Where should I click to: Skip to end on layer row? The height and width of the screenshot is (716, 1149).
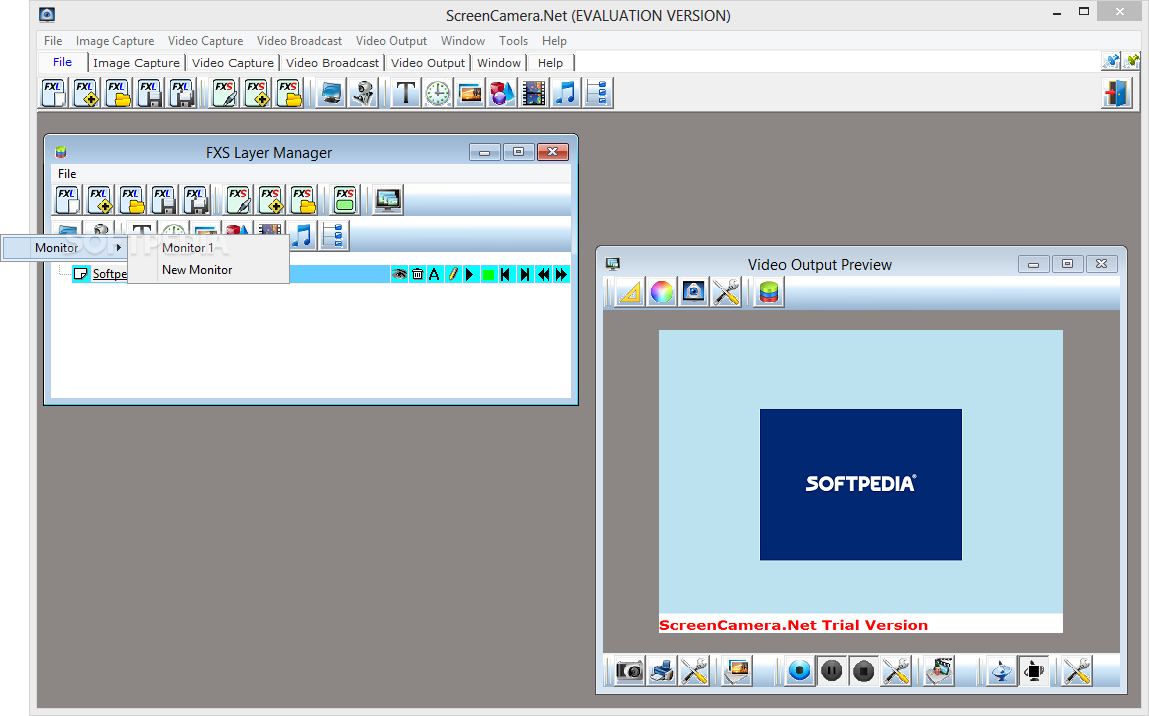(525, 274)
